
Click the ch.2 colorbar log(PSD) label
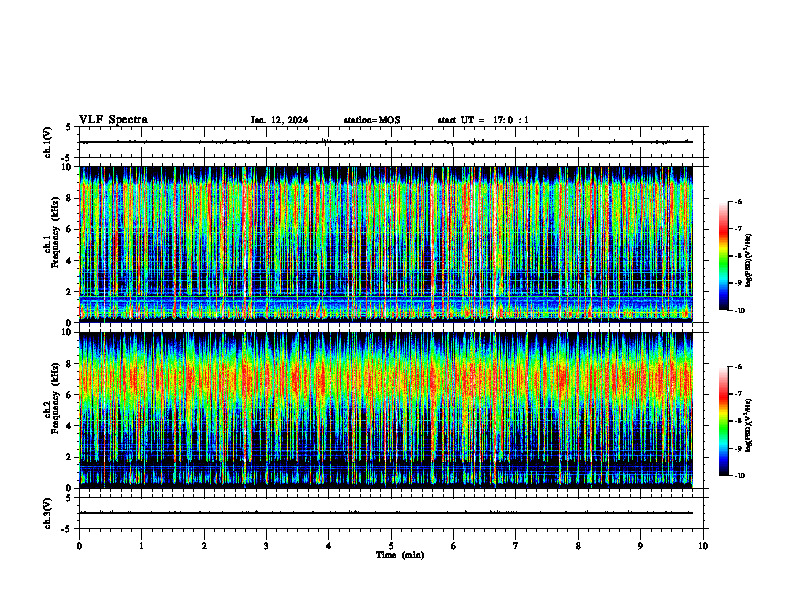[748, 425]
